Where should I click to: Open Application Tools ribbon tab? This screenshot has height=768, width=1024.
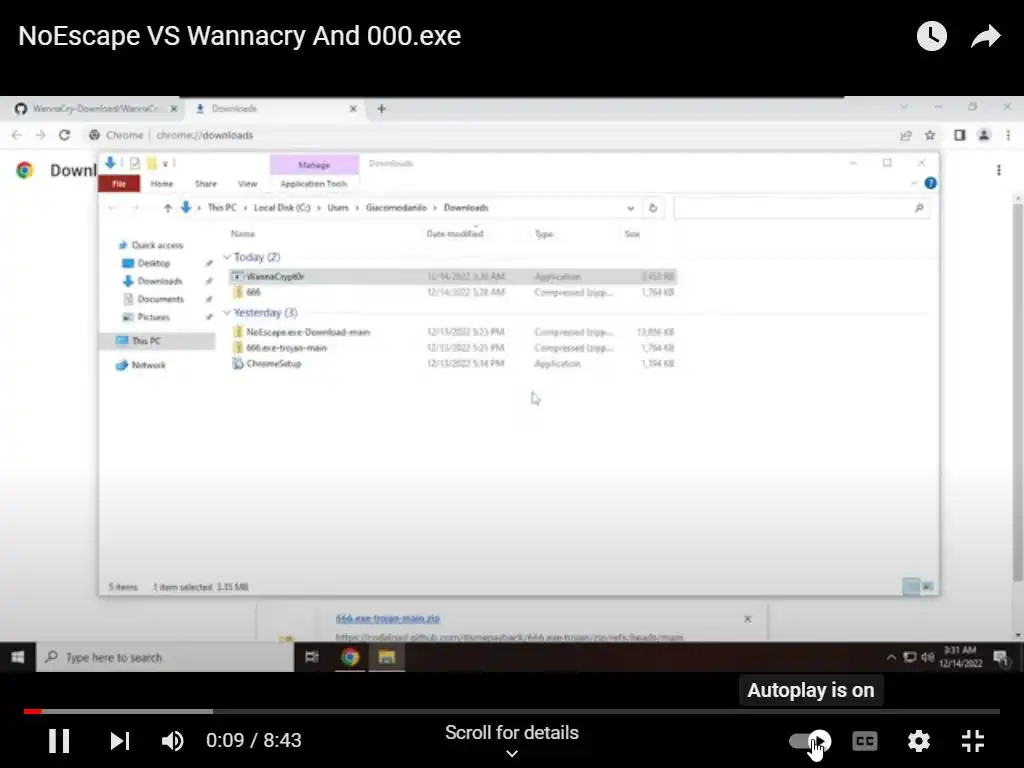[313, 184]
